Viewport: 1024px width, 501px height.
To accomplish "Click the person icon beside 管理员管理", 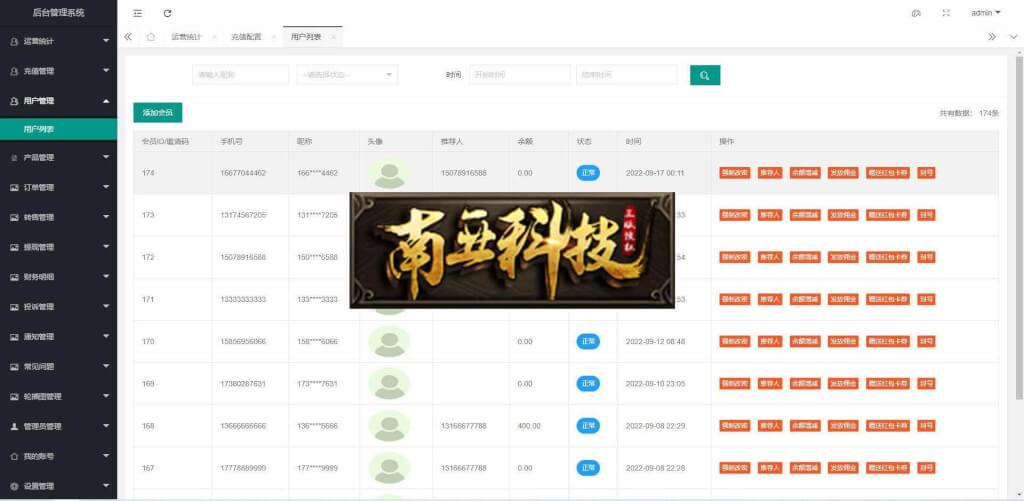I will (x=14, y=427).
